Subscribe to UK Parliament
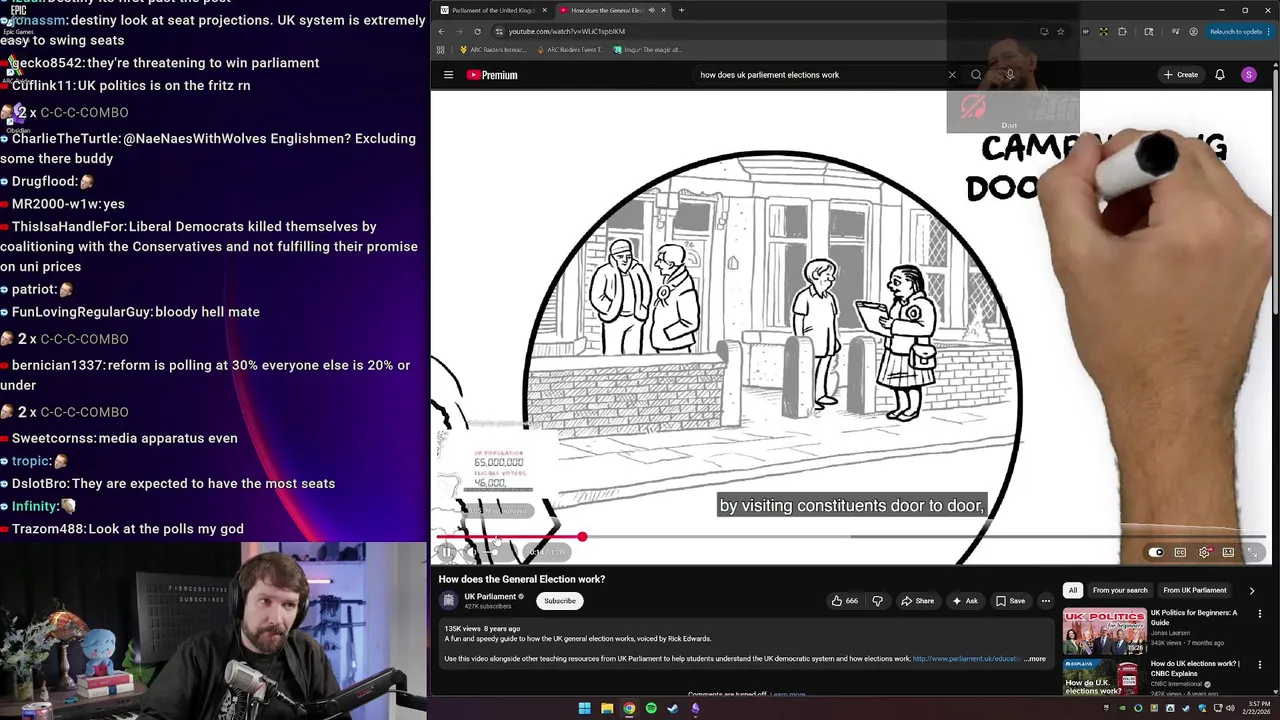This screenshot has width=1280, height=720. point(560,601)
